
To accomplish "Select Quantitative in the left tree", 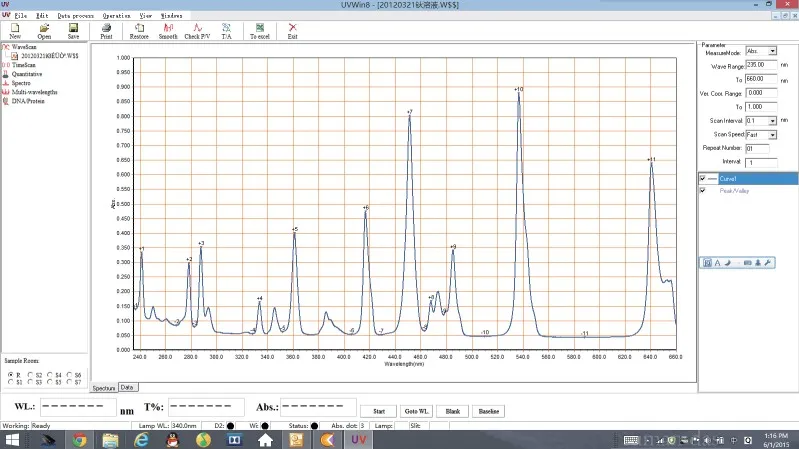I will point(27,73).
